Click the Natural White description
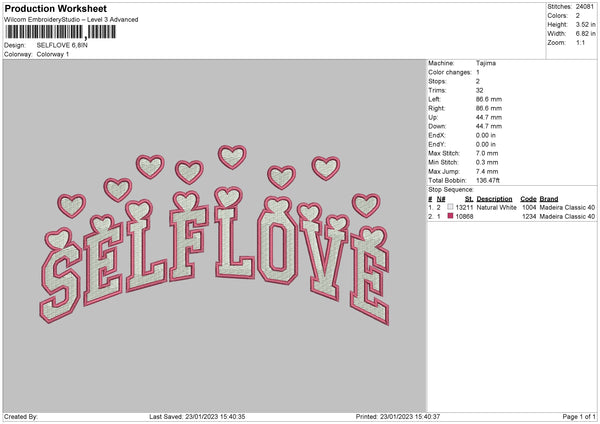 point(497,207)
